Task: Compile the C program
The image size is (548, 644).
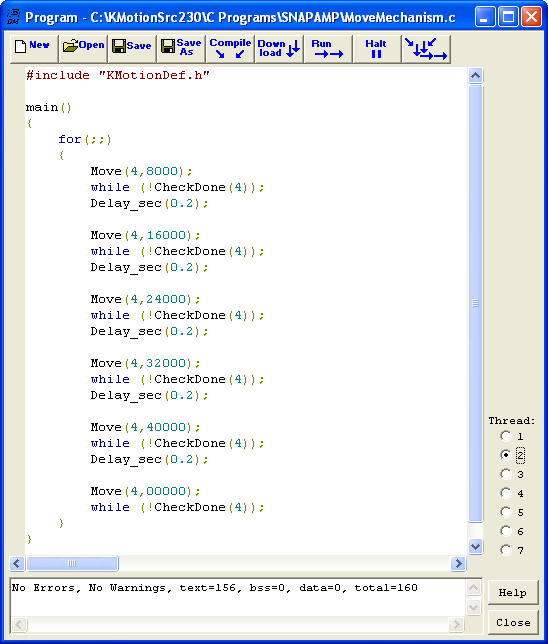Action: (230, 48)
